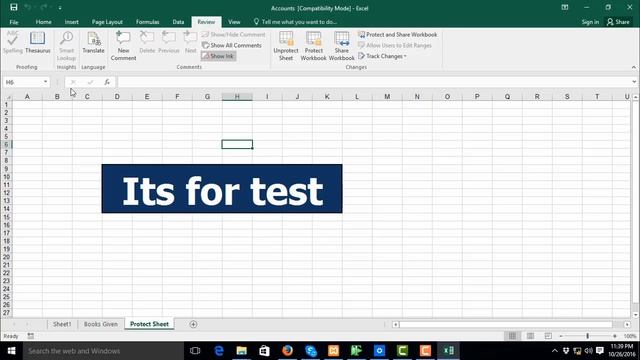
Task: Launch Firefox from the taskbar
Action: tap(287, 351)
